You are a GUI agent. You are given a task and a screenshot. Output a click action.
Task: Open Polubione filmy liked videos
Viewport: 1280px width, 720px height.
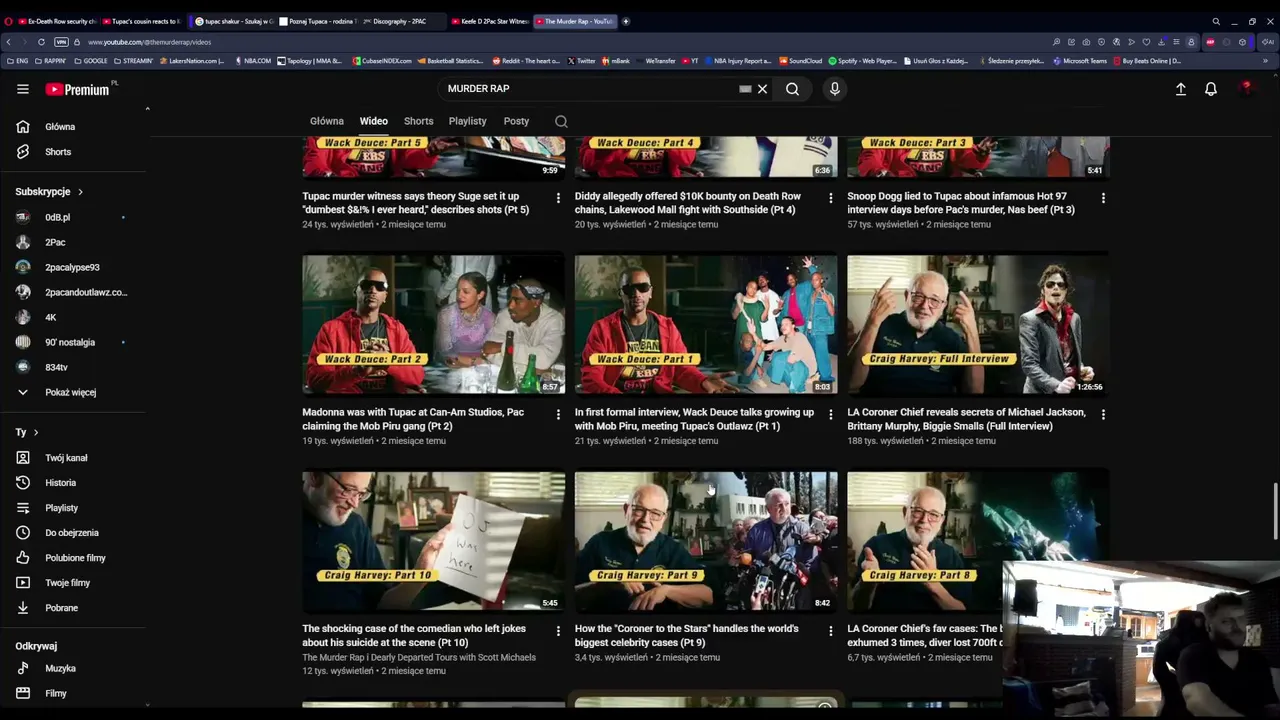pyautogui.click(x=75, y=558)
